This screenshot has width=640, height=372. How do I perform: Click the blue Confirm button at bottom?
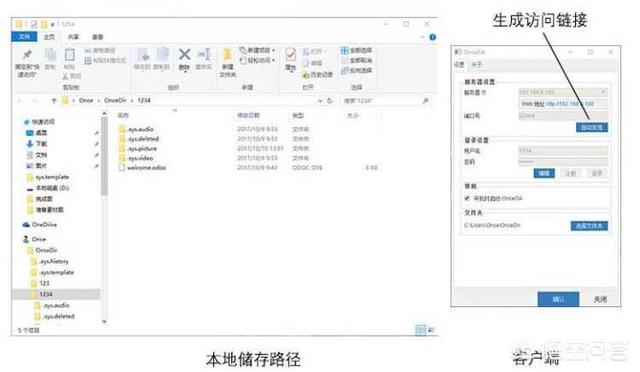(x=558, y=299)
